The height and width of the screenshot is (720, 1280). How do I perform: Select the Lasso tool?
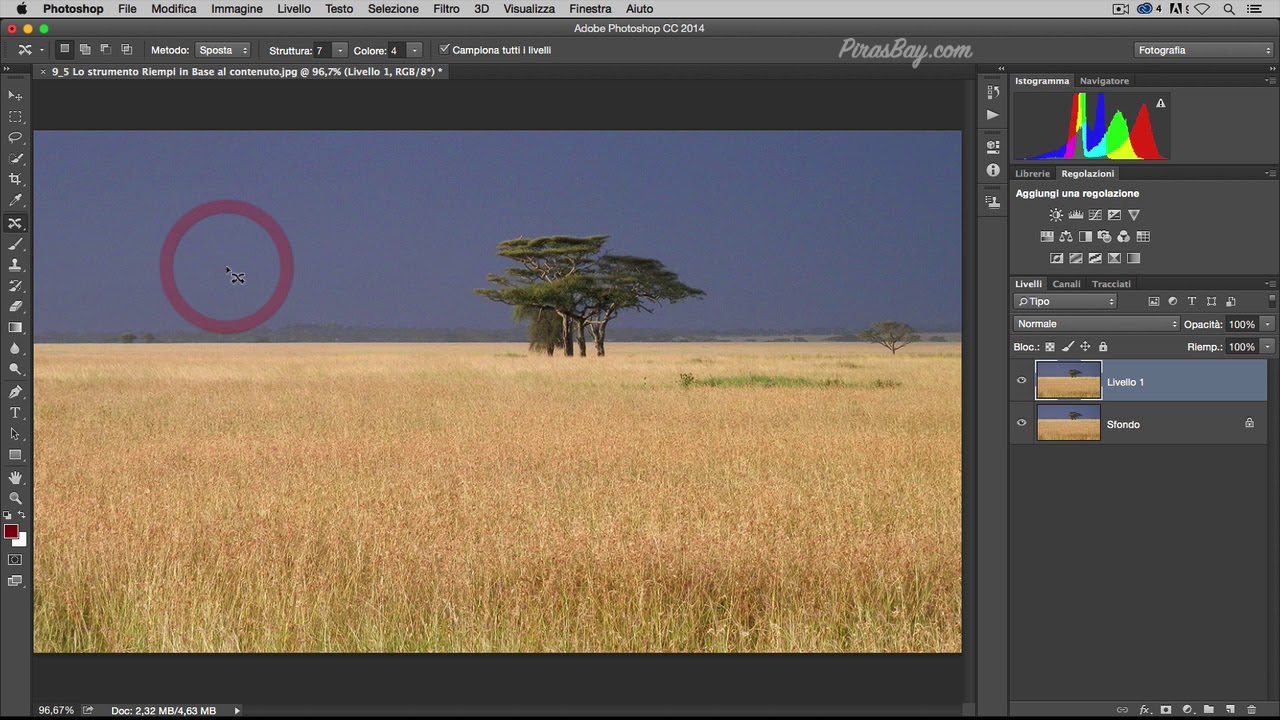click(15, 138)
